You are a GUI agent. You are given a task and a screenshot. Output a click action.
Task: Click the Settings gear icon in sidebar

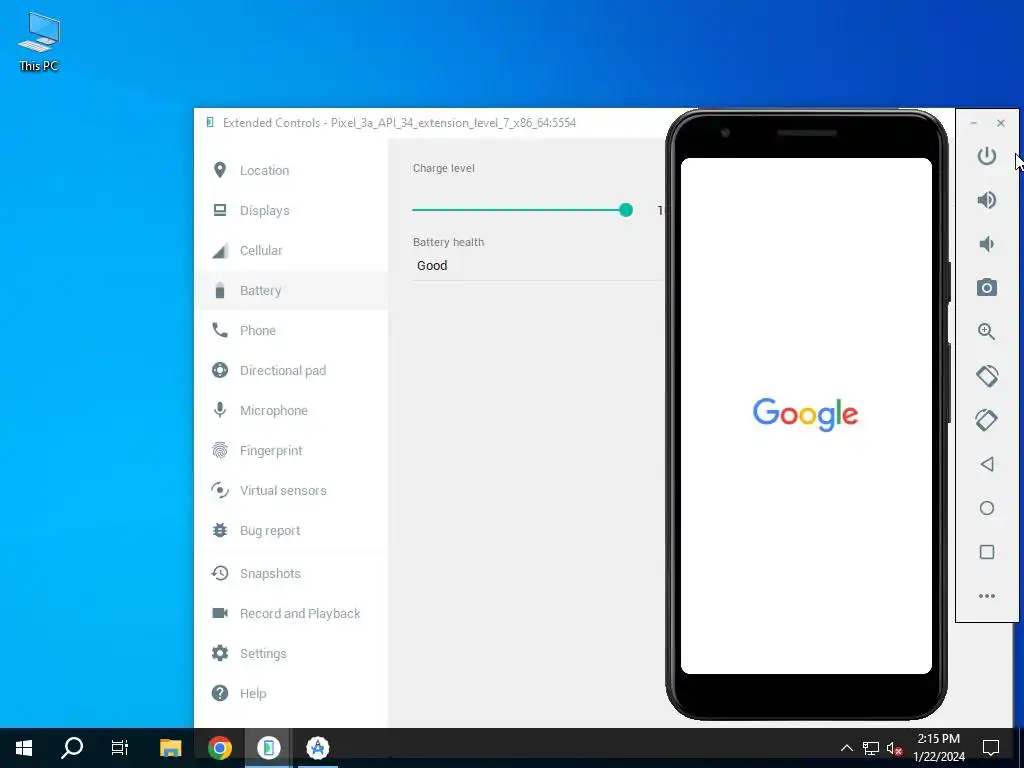(220, 653)
